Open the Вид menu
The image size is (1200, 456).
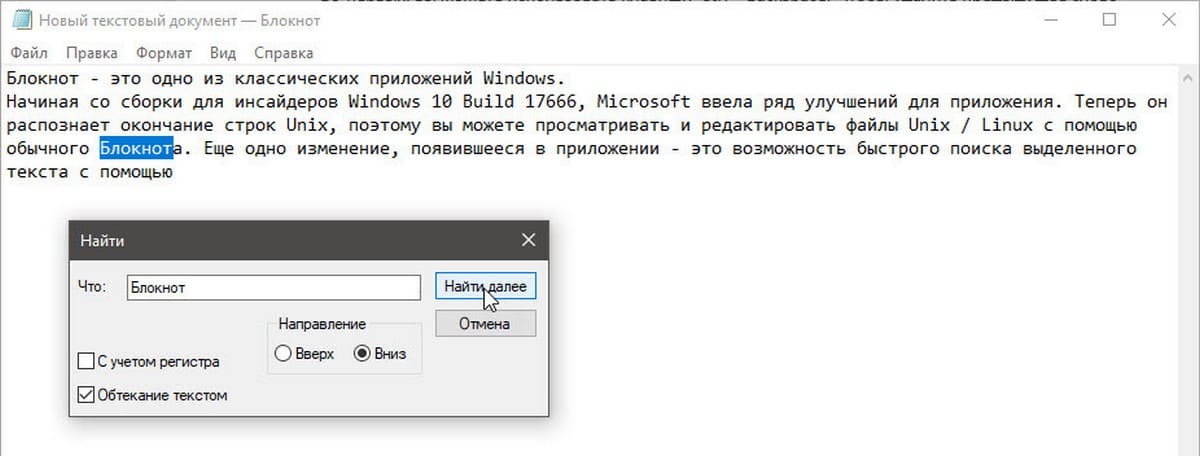point(224,53)
